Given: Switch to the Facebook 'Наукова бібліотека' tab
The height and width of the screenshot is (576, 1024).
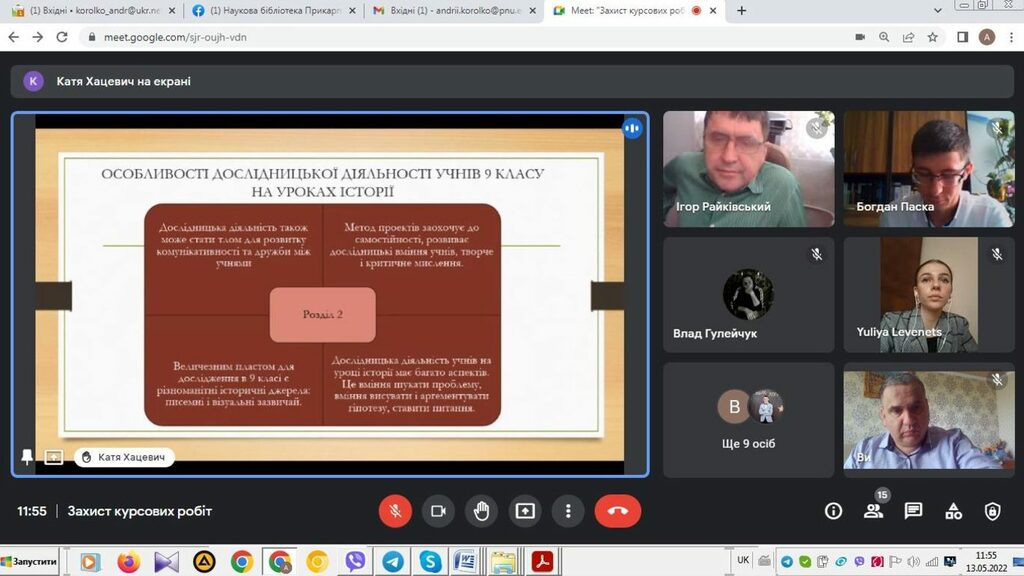Looking at the screenshot, I should (268, 11).
